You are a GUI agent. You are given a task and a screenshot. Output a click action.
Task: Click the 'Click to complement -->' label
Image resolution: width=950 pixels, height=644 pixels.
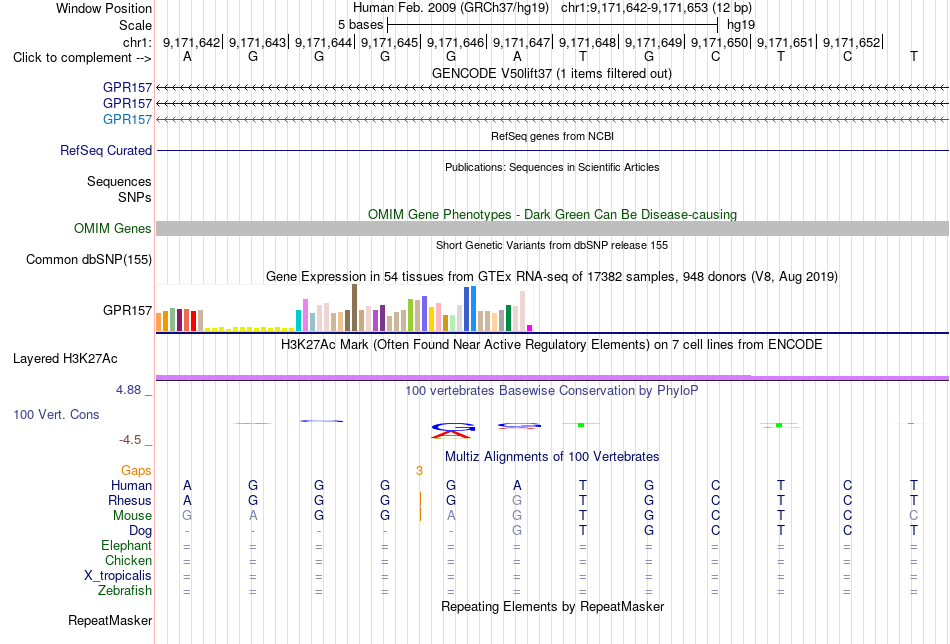click(x=82, y=58)
